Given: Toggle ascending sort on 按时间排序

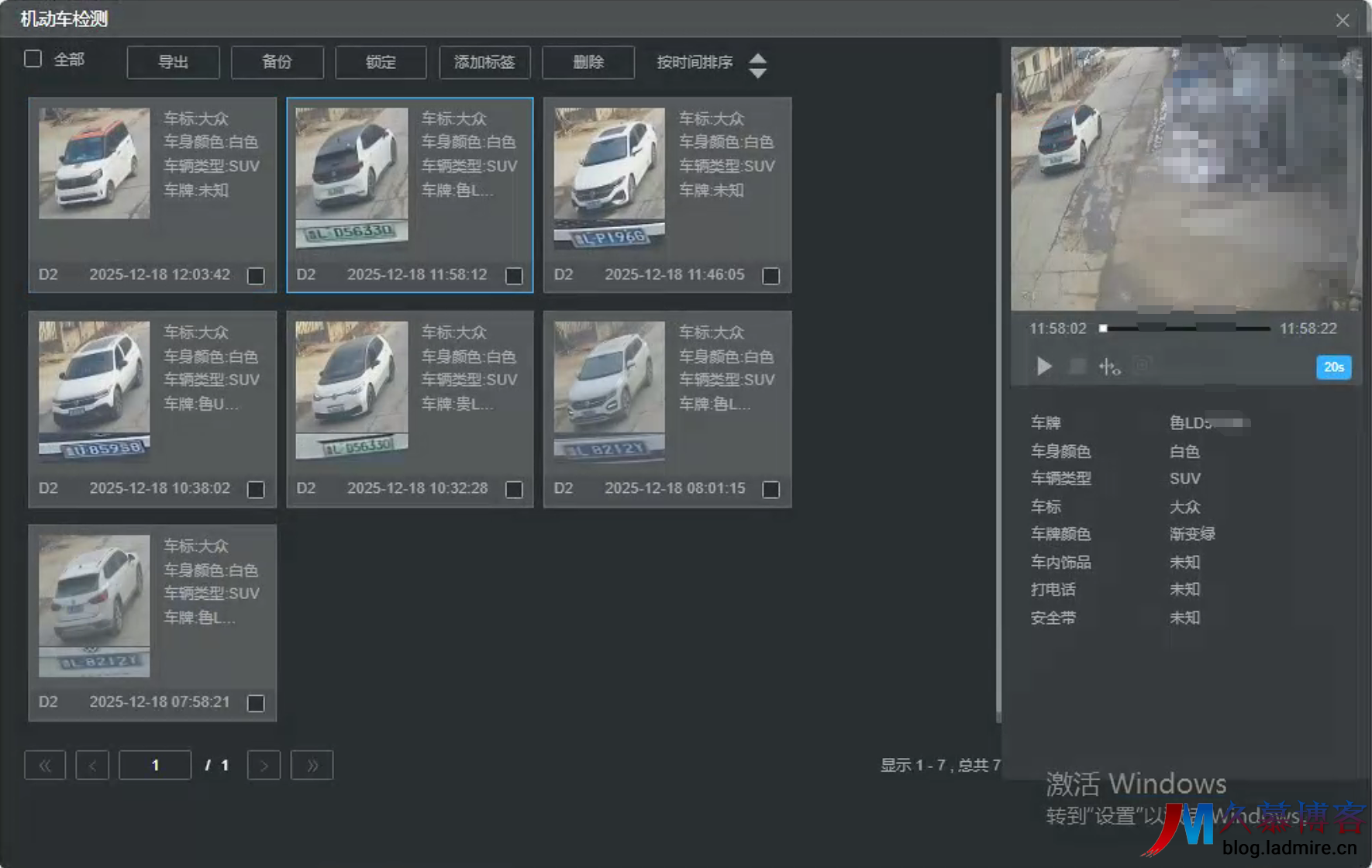Looking at the screenshot, I should pyautogui.click(x=758, y=57).
